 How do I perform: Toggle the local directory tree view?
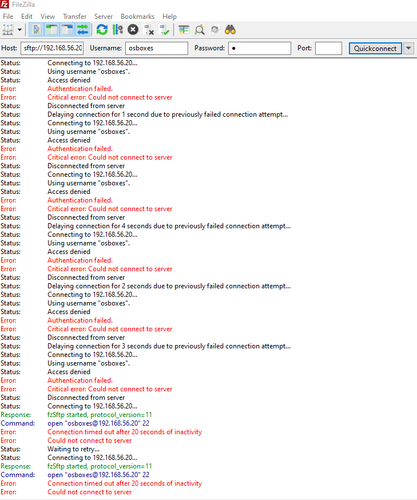(x=52, y=30)
